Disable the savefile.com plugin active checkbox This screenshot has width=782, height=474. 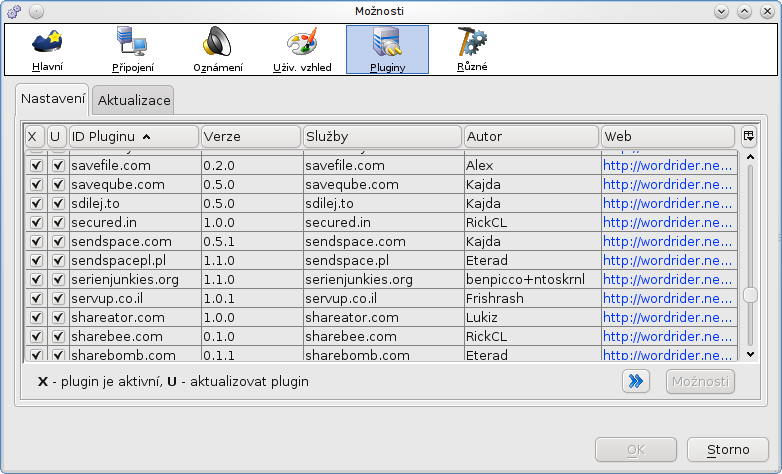point(36,165)
